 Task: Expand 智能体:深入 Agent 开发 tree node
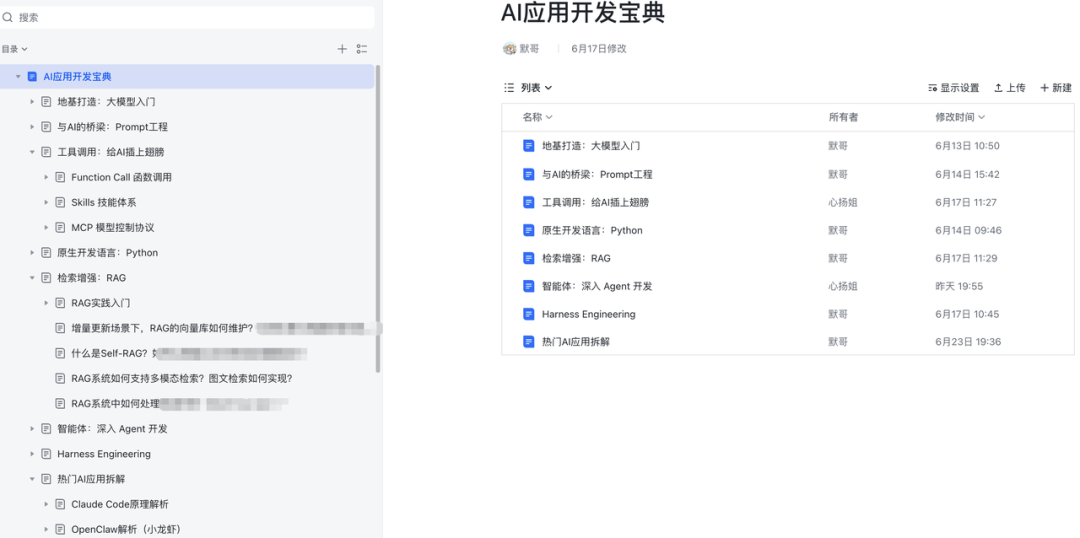(32, 428)
